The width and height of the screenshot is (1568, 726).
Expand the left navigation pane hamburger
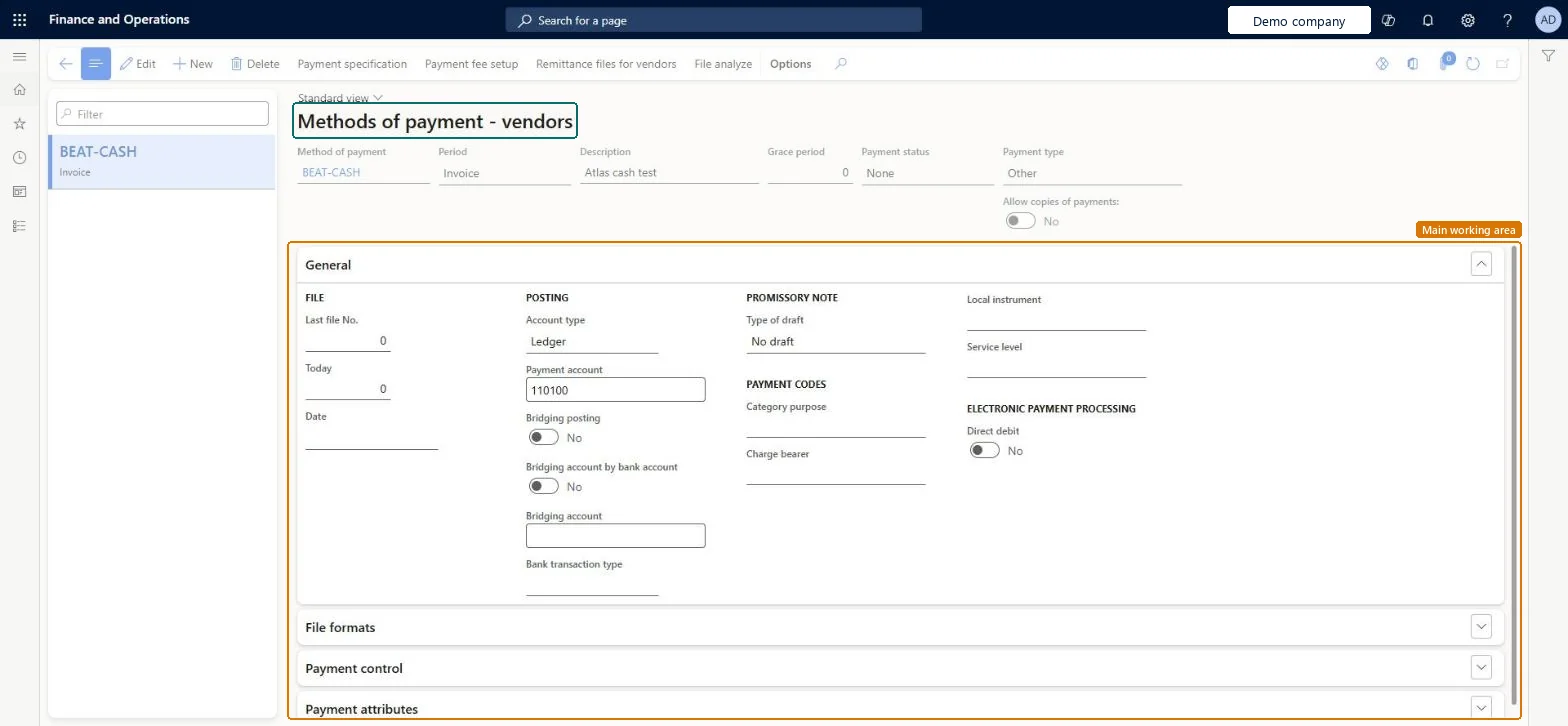click(x=19, y=57)
